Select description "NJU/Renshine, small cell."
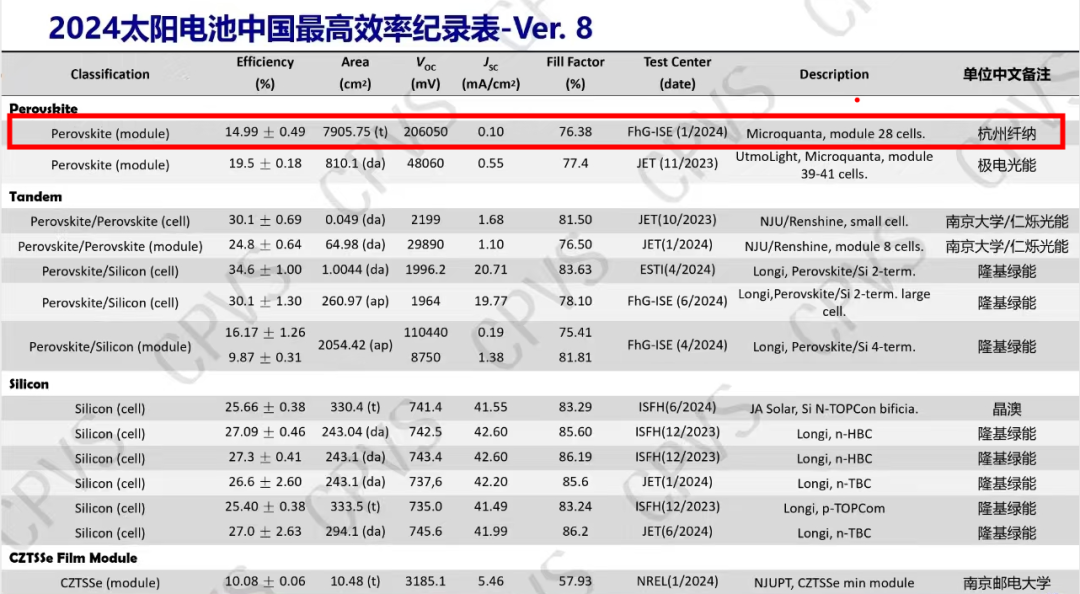 [834, 222]
